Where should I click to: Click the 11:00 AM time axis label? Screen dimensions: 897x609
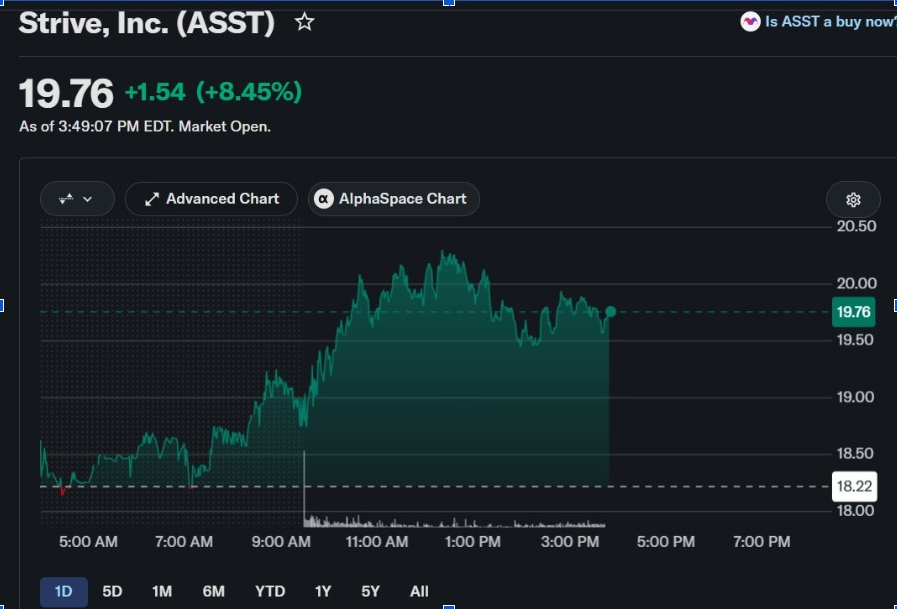point(377,542)
